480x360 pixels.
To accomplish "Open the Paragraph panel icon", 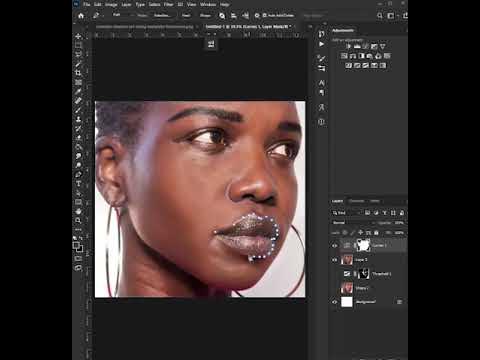I will 321,92.
